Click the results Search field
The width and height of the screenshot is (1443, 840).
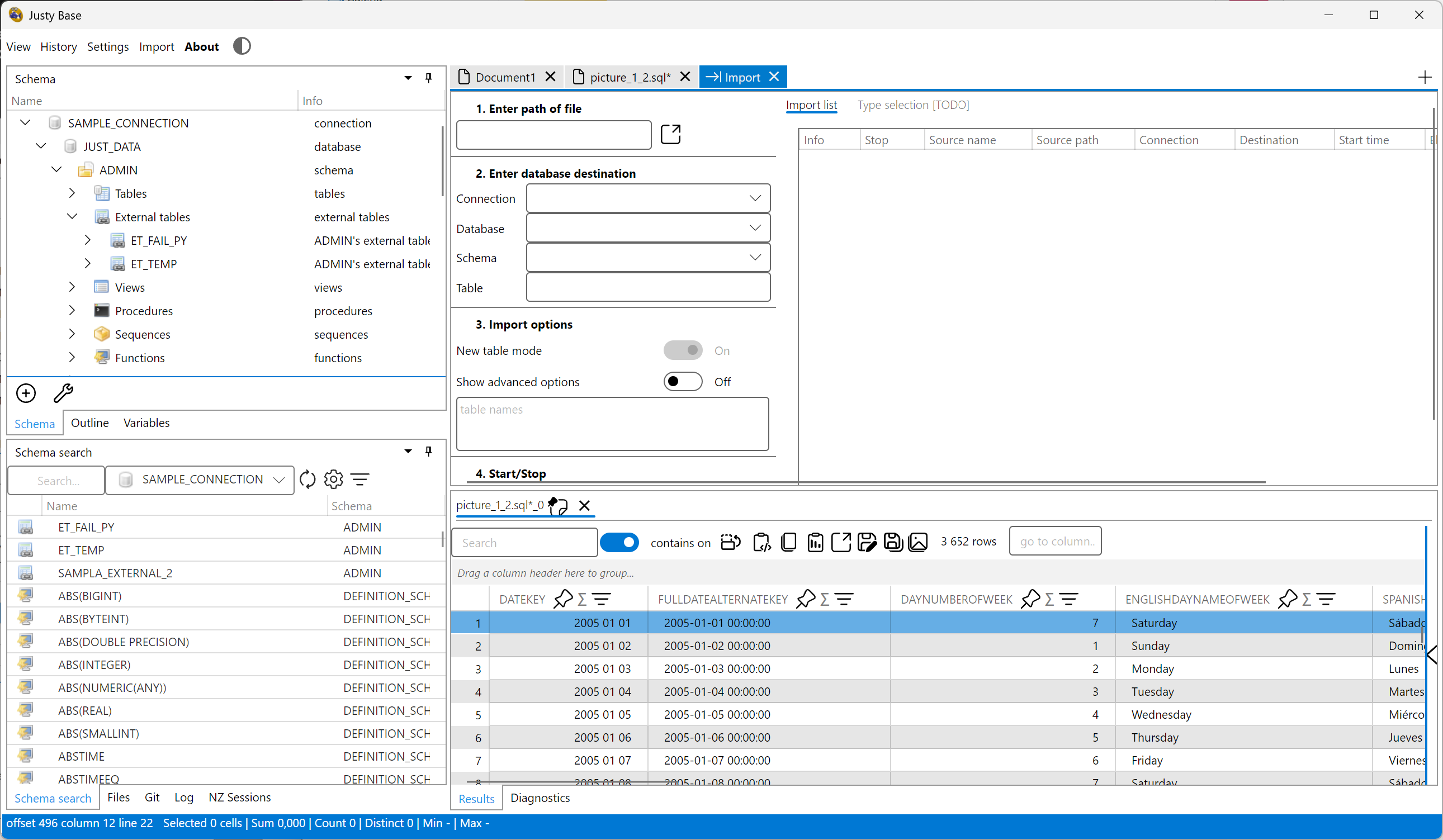[x=525, y=542]
